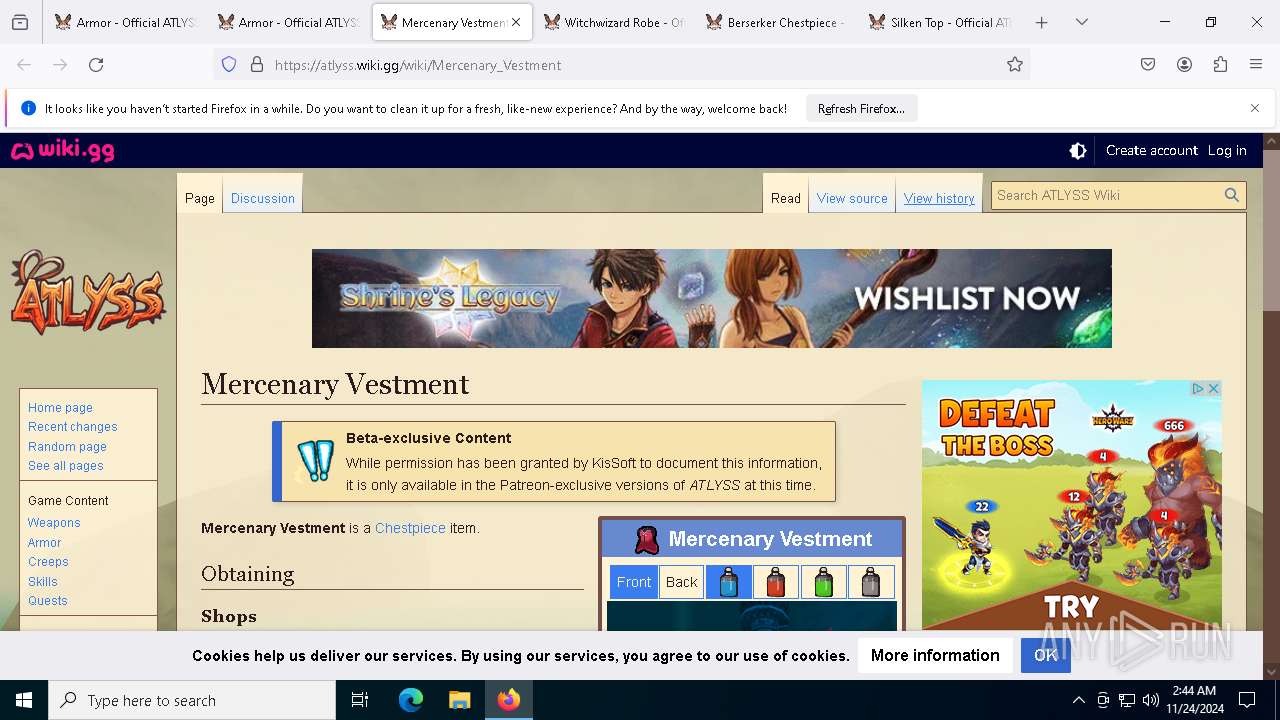Viewport: 1280px width, 720px height.
Task: Switch to second Armor wiki tab
Action: [x=289, y=22]
